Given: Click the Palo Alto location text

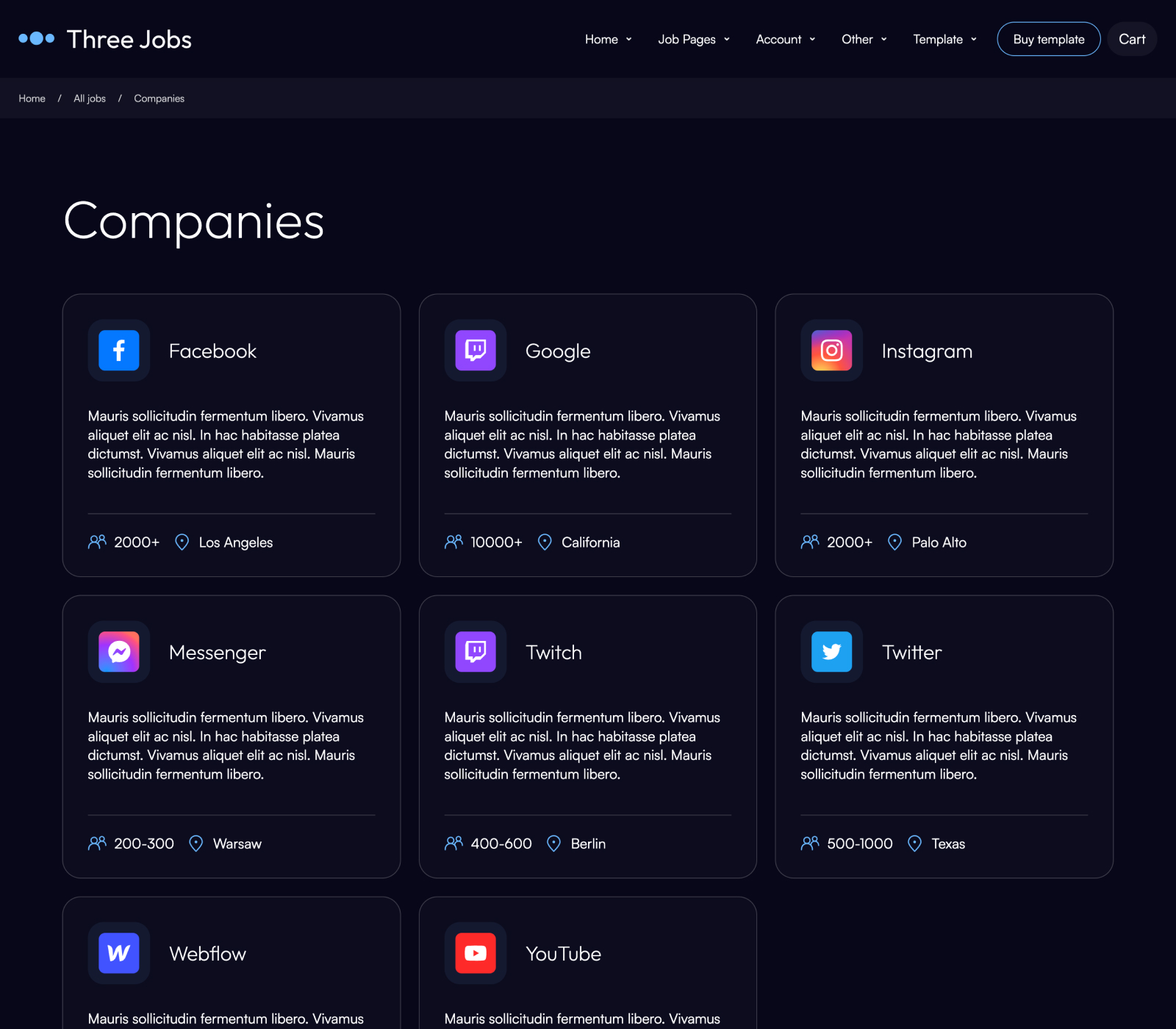Looking at the screenshot, I should pos(939,542).
